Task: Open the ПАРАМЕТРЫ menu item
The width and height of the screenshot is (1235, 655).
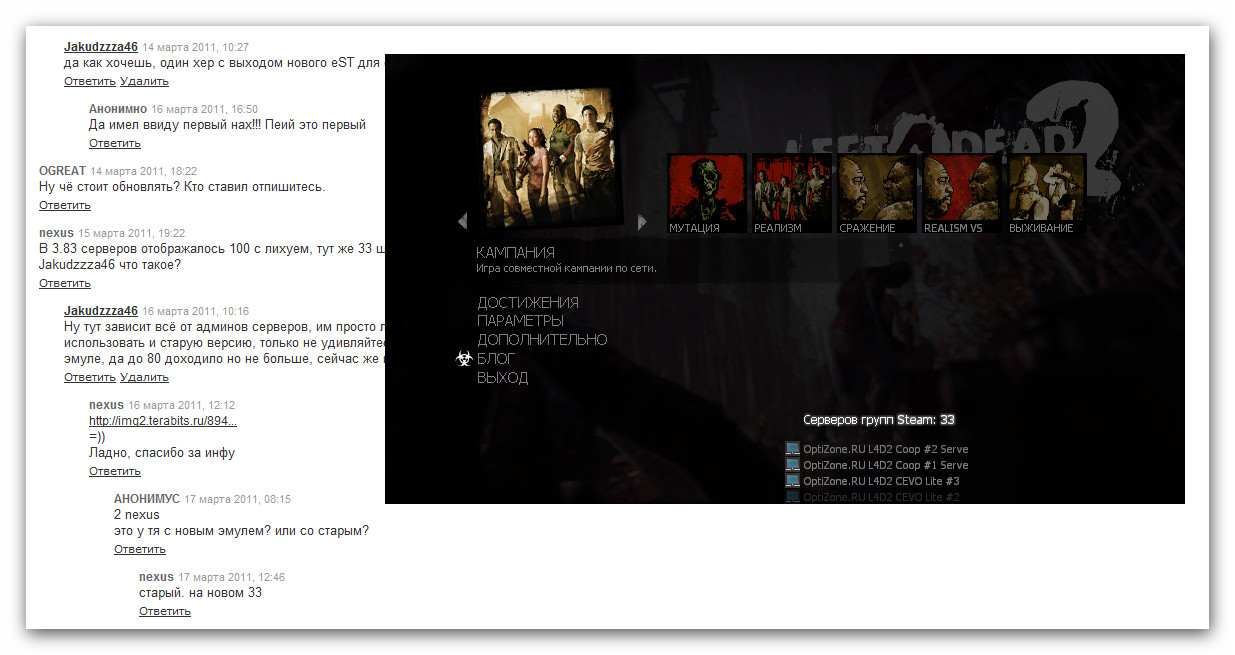Action: 520,321
